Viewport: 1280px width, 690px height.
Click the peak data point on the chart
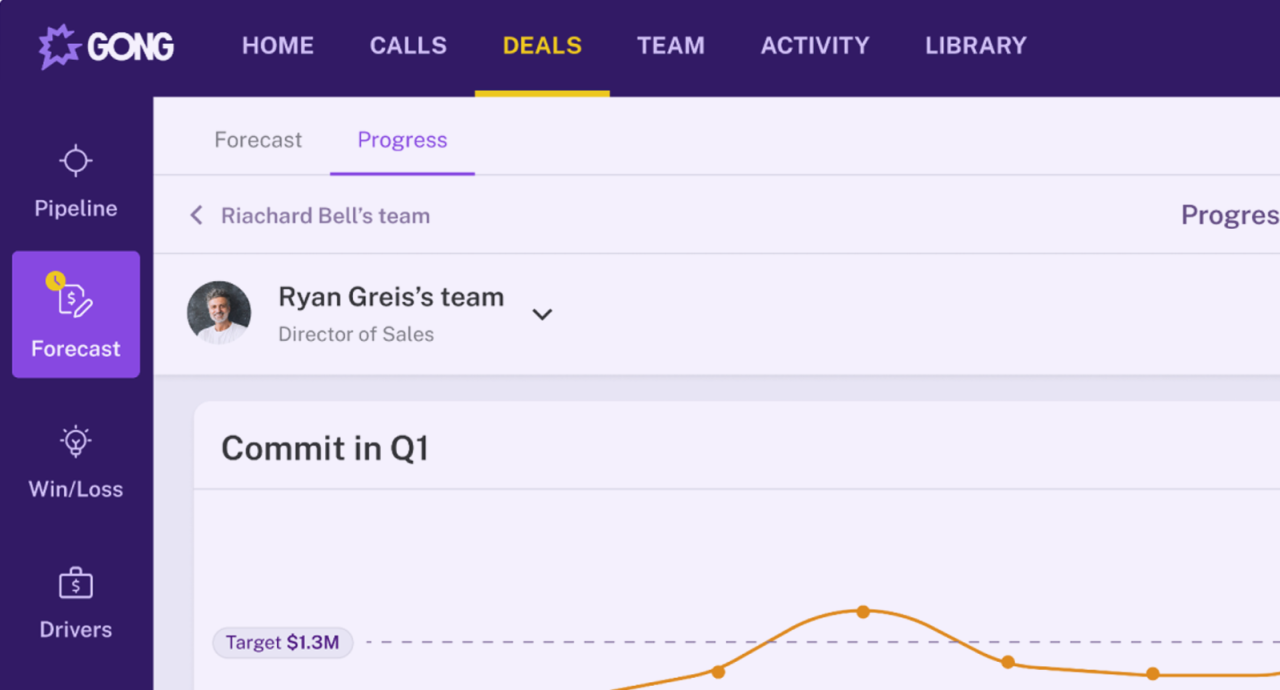click(863, 611)
